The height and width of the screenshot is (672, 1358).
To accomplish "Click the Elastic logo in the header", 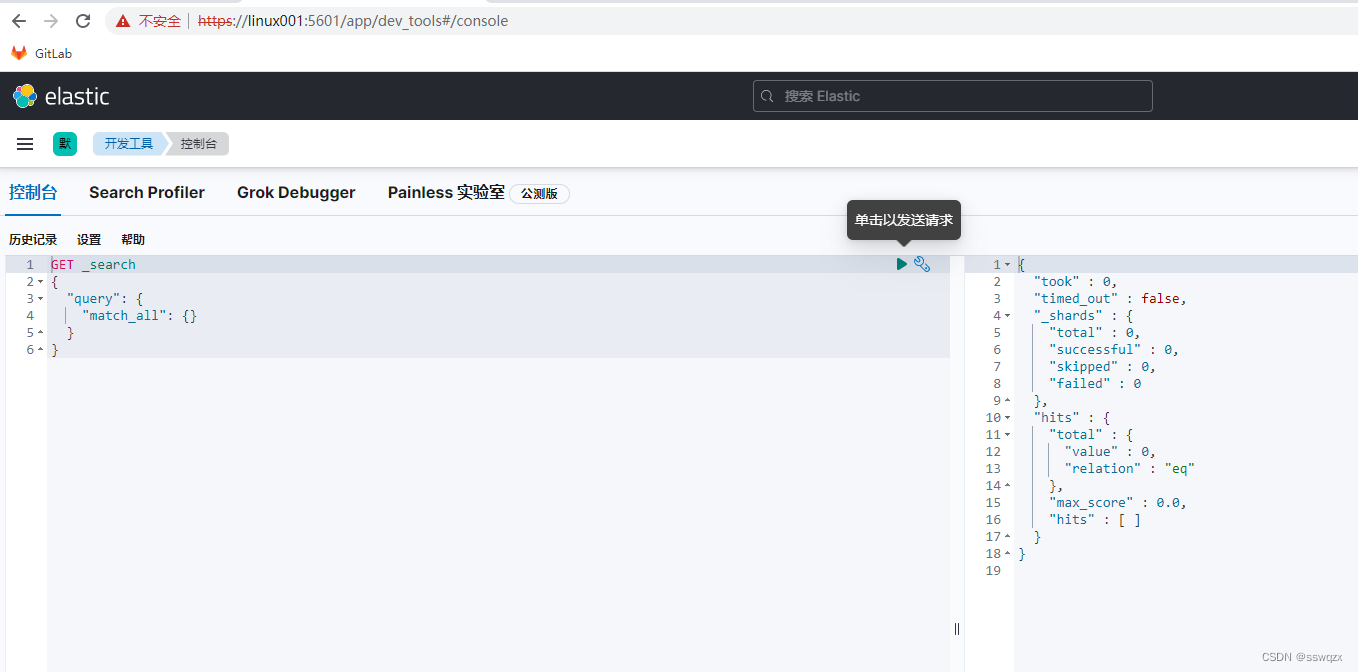I will [23, 96].
